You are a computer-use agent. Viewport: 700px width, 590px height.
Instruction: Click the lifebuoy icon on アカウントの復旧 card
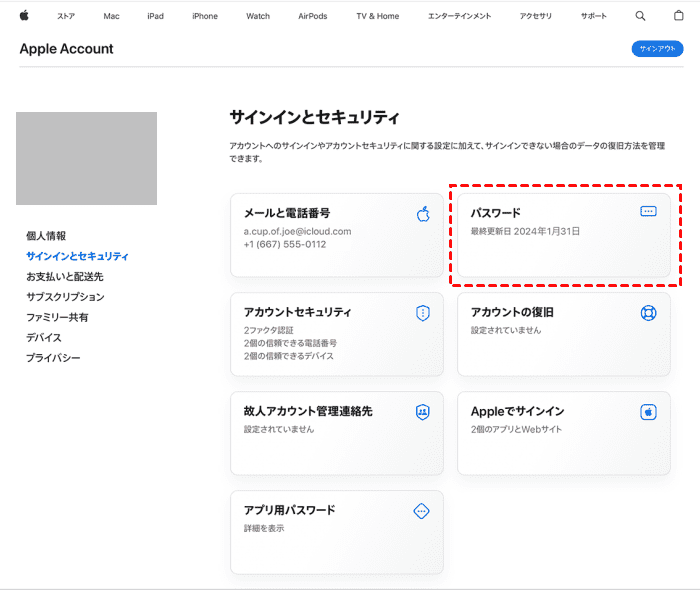pos(648,313)
